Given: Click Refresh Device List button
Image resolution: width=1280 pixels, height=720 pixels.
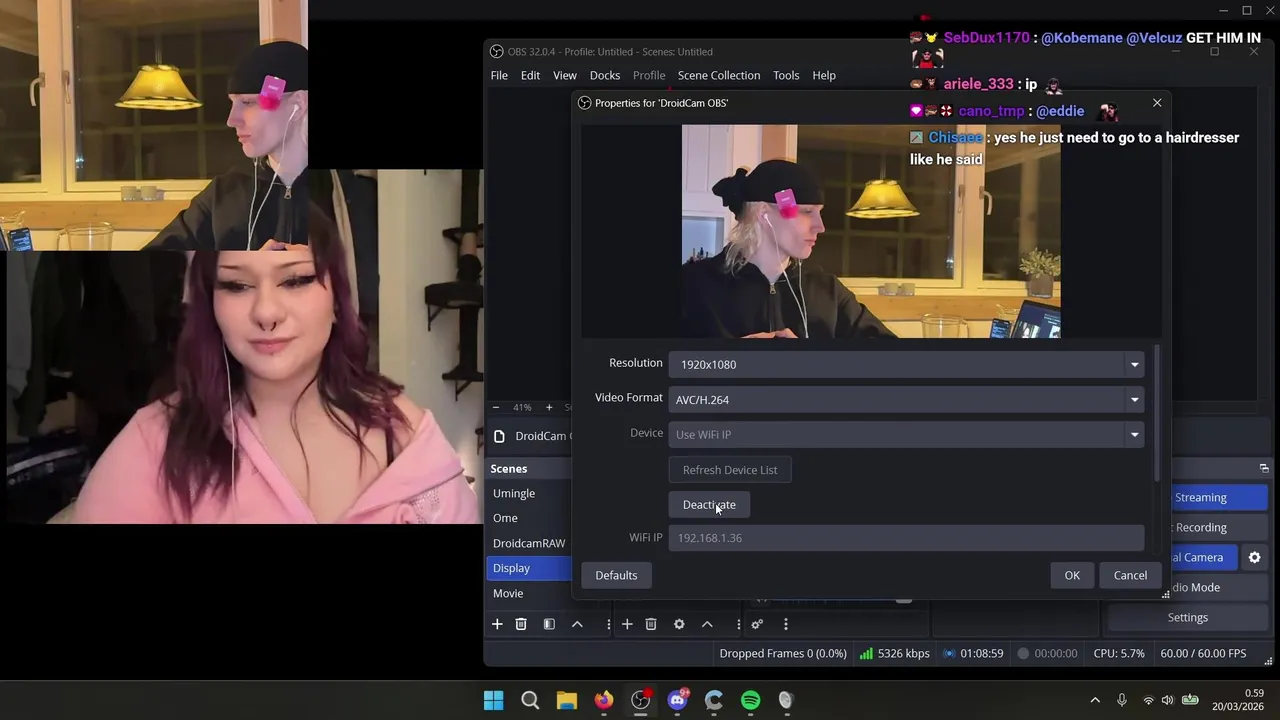Looking at the screenshot, I should [730, 469].
